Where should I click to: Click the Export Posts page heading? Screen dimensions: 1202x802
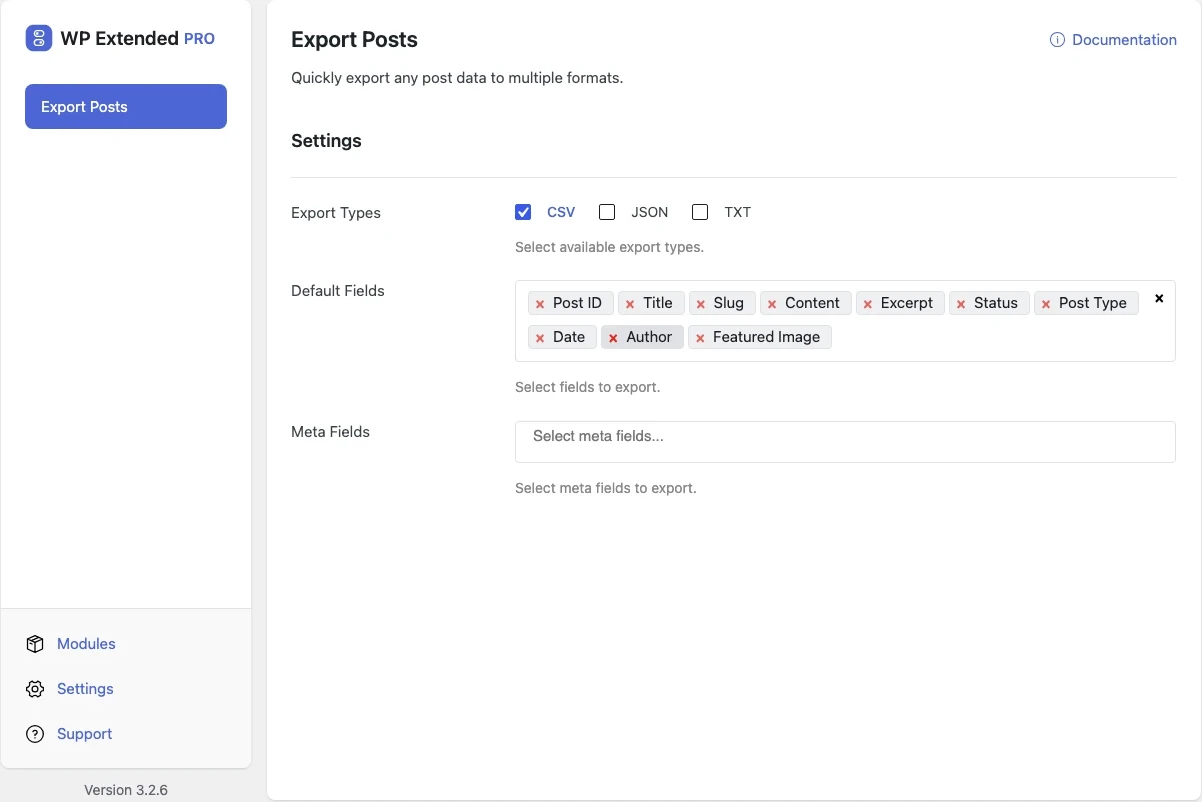(x=354, y=40)
